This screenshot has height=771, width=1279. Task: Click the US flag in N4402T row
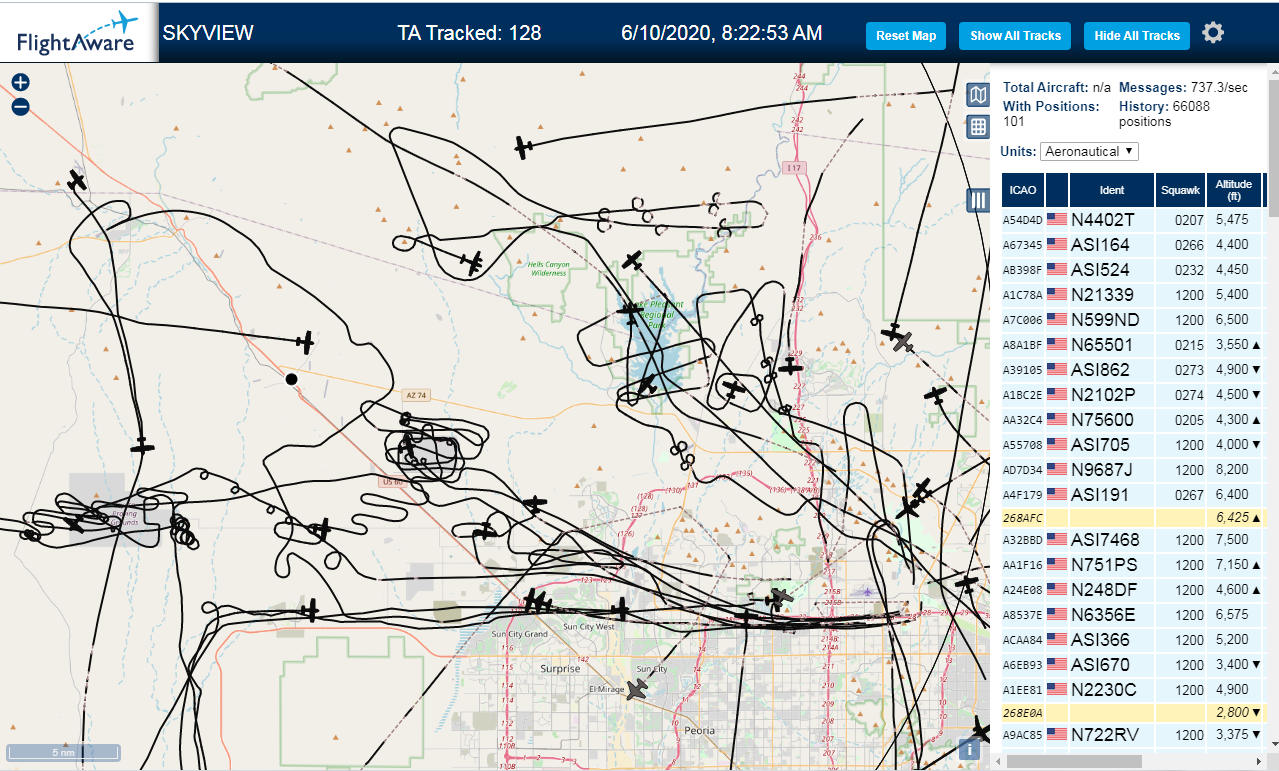pos(1057,220)
